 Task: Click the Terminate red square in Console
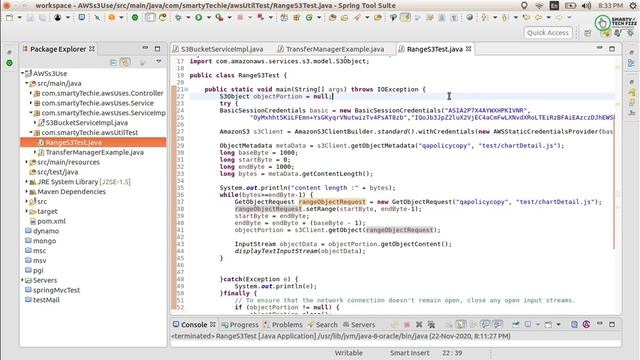pyautogui.click(x=407, y=324)
